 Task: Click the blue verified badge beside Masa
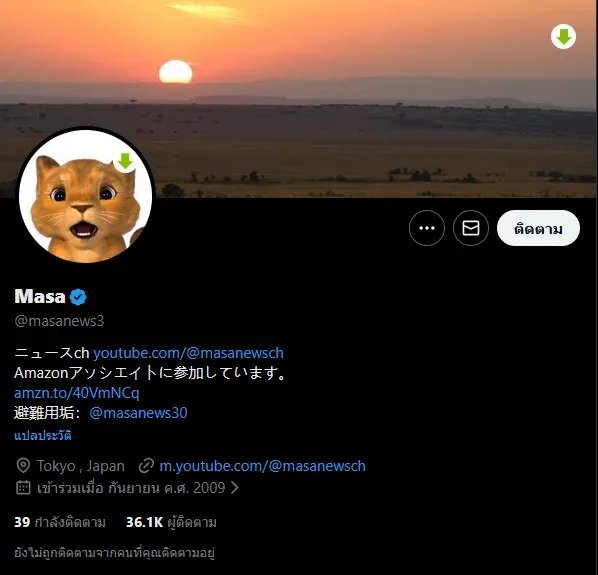[78, 297]
